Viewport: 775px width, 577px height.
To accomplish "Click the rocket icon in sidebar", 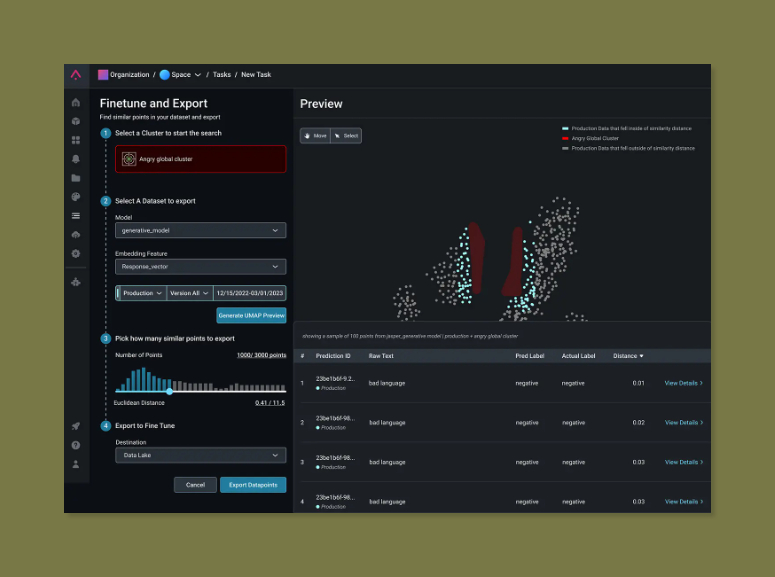I will pyautogui.click(x=76, y=426).
